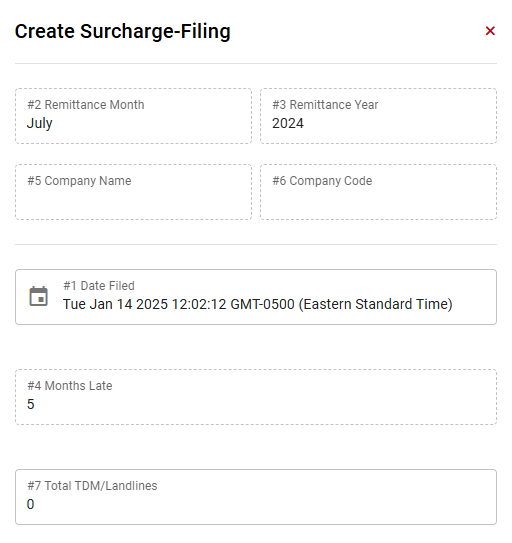Click the #1 Date Filed label
512x543 pixels.
[99, 286]
